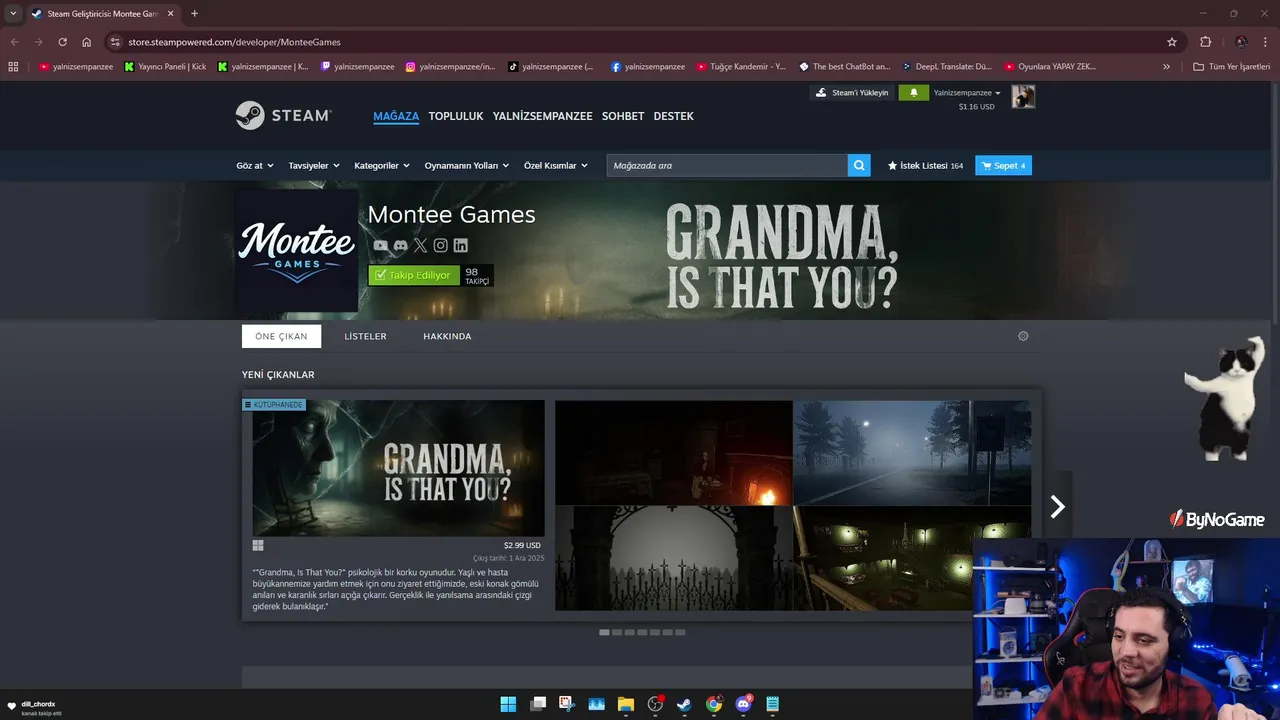The width and height of the screenshot is (1280, 720).
Task: Show hidden bookmarks with the » chevron
Action: (x=1166, y=66)
